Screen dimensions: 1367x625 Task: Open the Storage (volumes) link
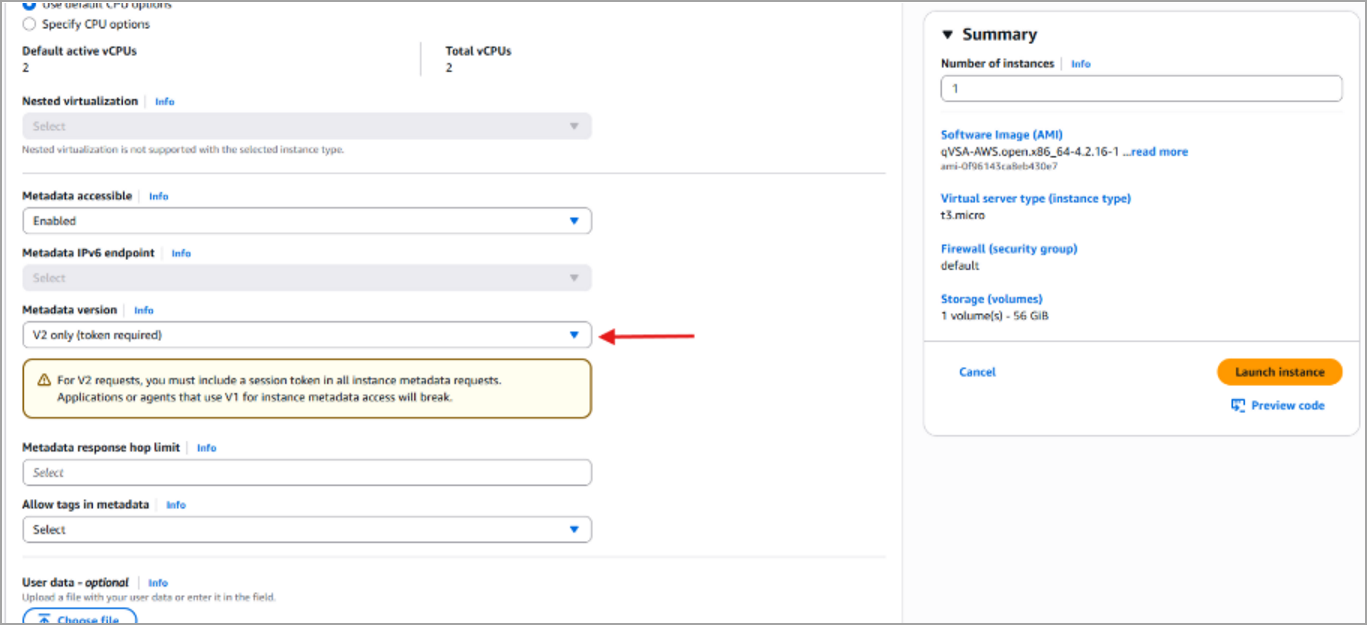pyautogui.click(x=992, y=299)
